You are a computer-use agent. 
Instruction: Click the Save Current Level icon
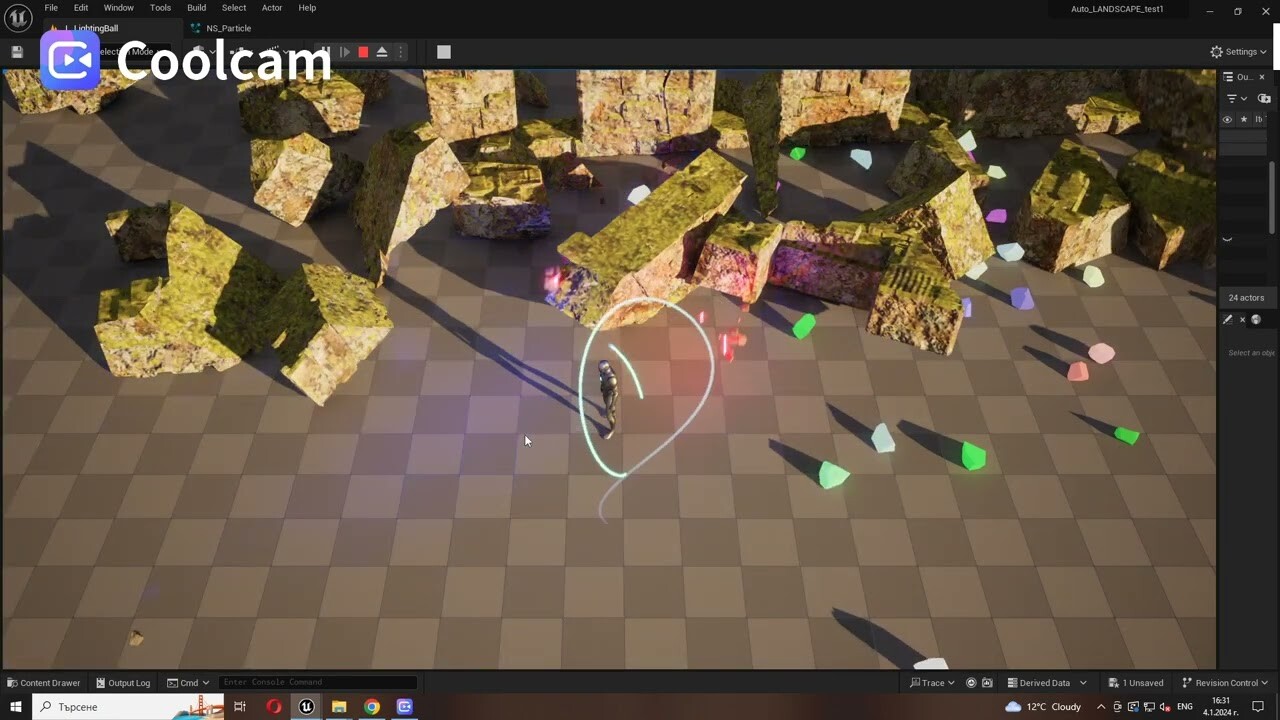point(17,51)
